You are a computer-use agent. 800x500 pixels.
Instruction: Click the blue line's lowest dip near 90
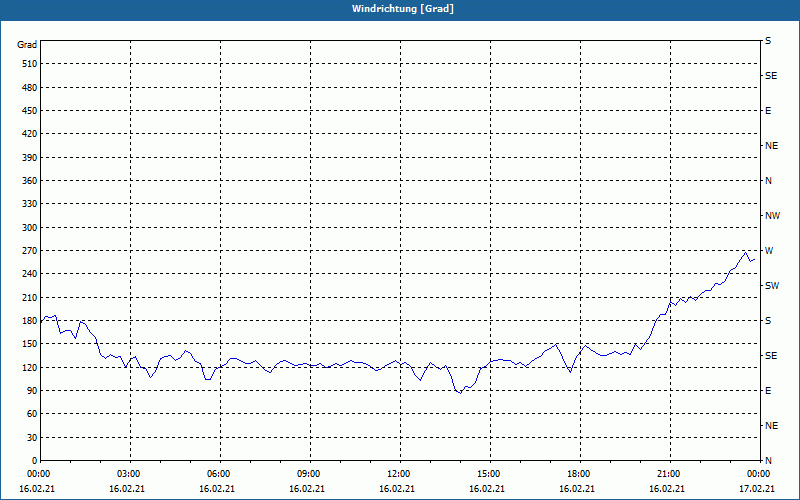pos(460,393)
